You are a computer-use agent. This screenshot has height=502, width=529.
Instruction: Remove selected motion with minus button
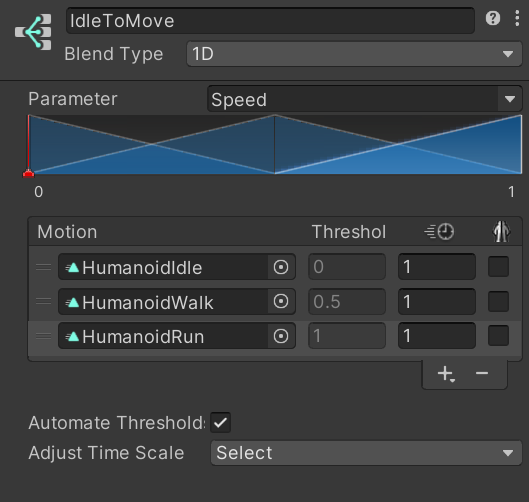[x=482, y=373]
